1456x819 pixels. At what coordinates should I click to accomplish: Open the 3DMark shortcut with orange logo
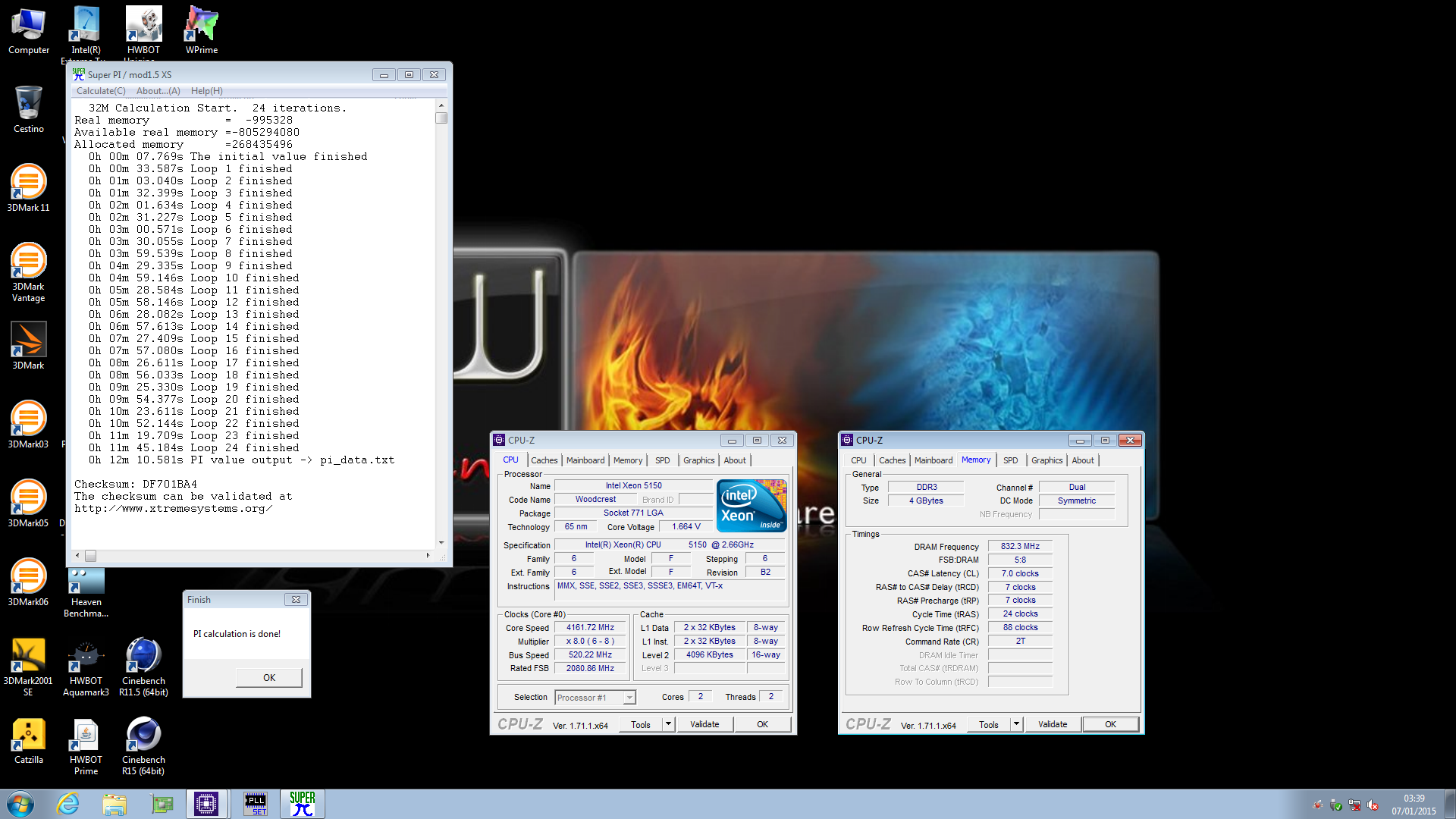click(x=29, y=346)
